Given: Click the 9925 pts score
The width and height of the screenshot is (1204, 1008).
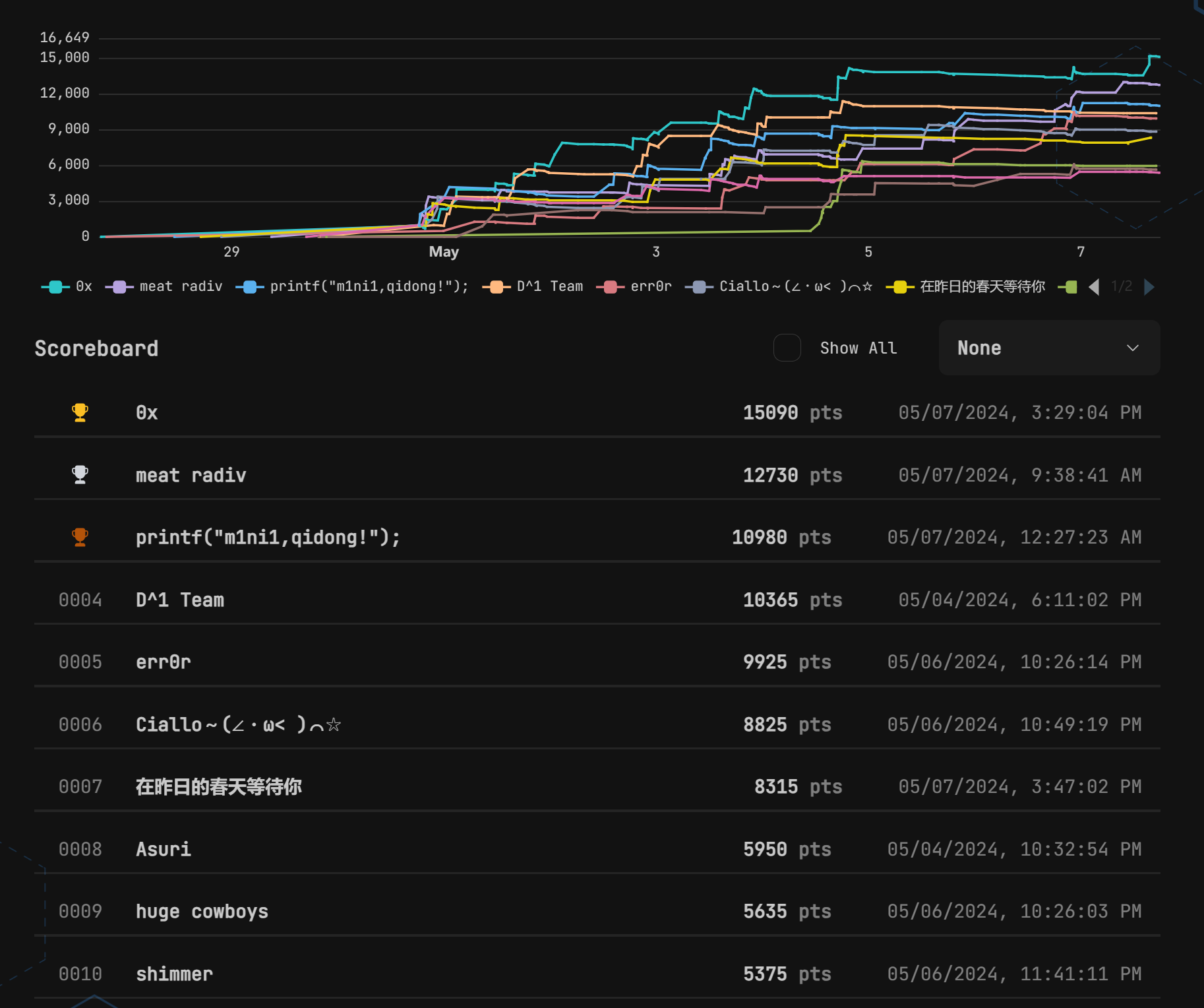Looking at the screenshot, I should coord(787,662).
